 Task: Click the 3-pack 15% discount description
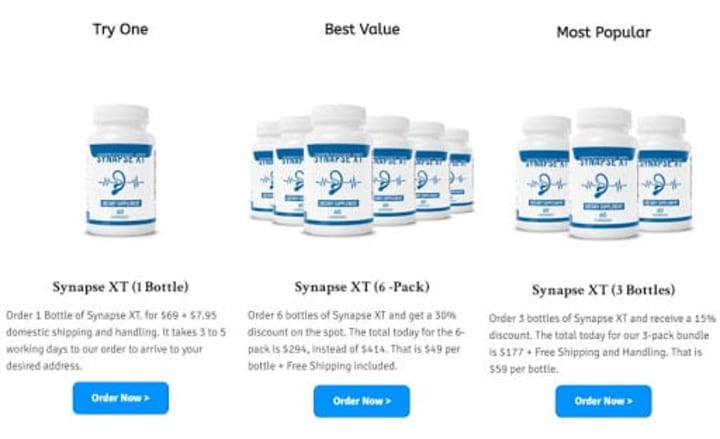pos(602,343)
